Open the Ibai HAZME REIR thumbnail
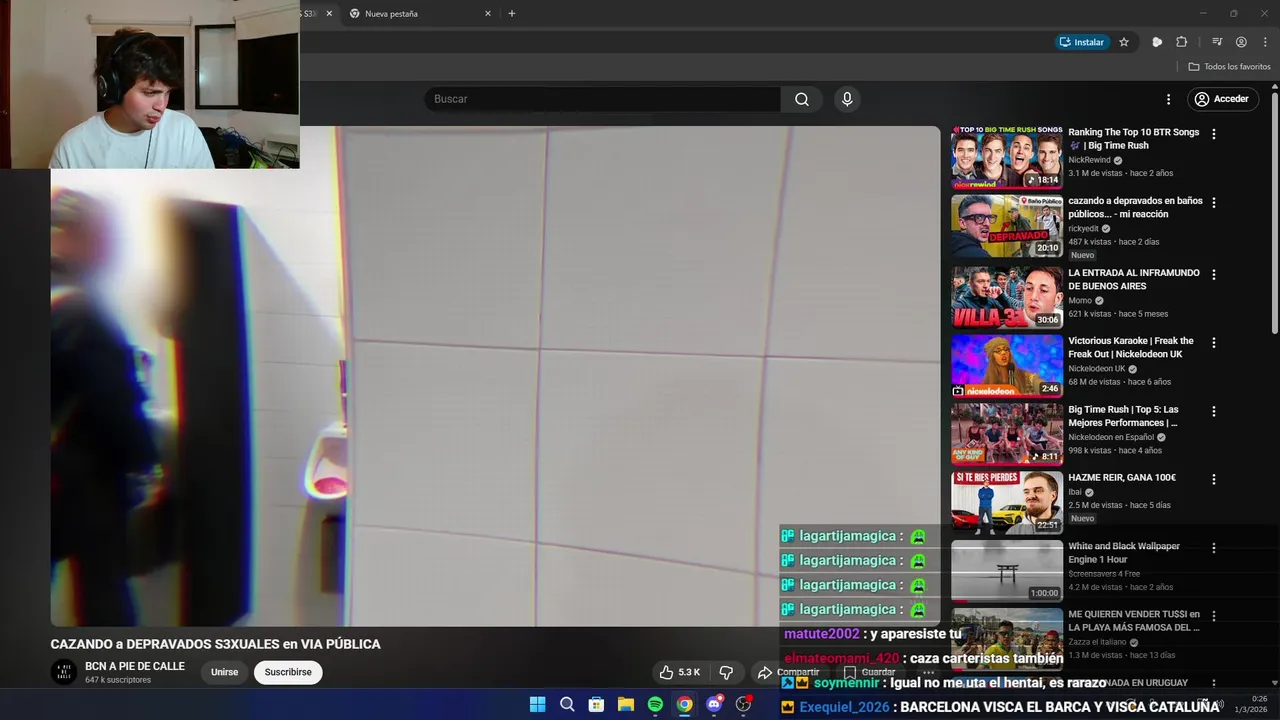Viewport: 1280px width, 720px height. point(1007,503)
